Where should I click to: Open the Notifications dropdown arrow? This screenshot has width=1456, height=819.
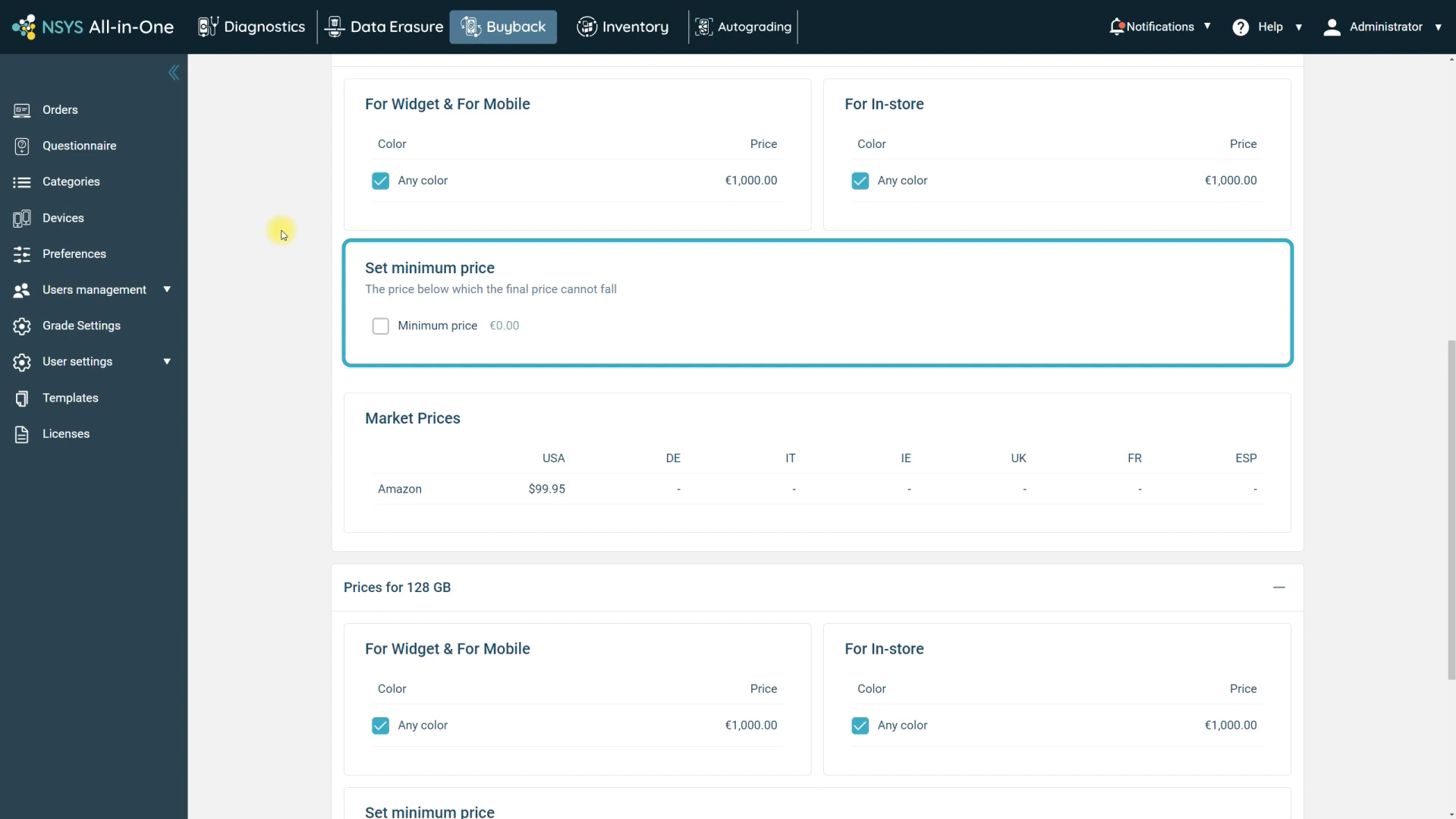(x=1207, y=26)
